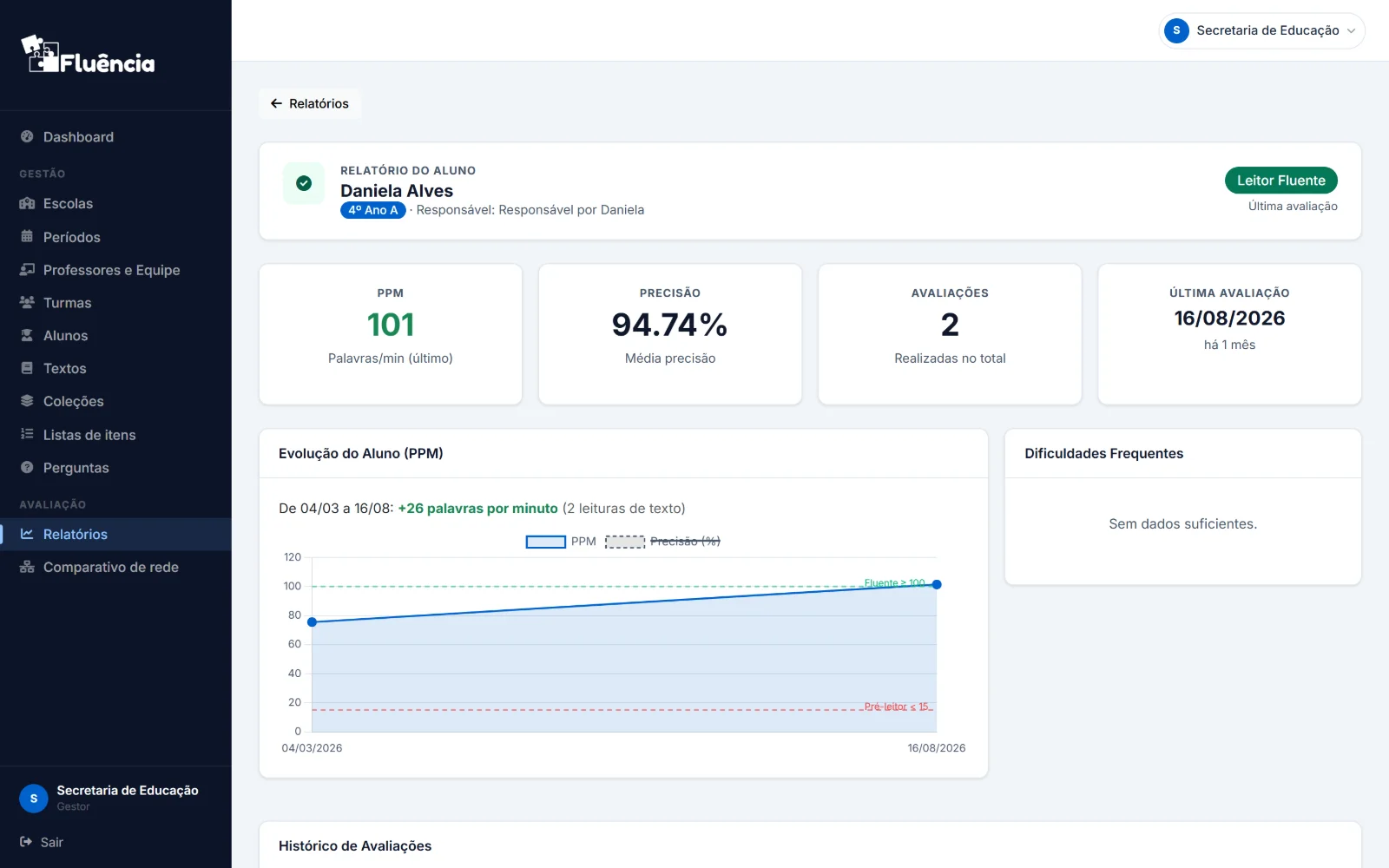Click the green check student status icon
The height and width of the screenshot is (868, 1389).
point(304,183)
